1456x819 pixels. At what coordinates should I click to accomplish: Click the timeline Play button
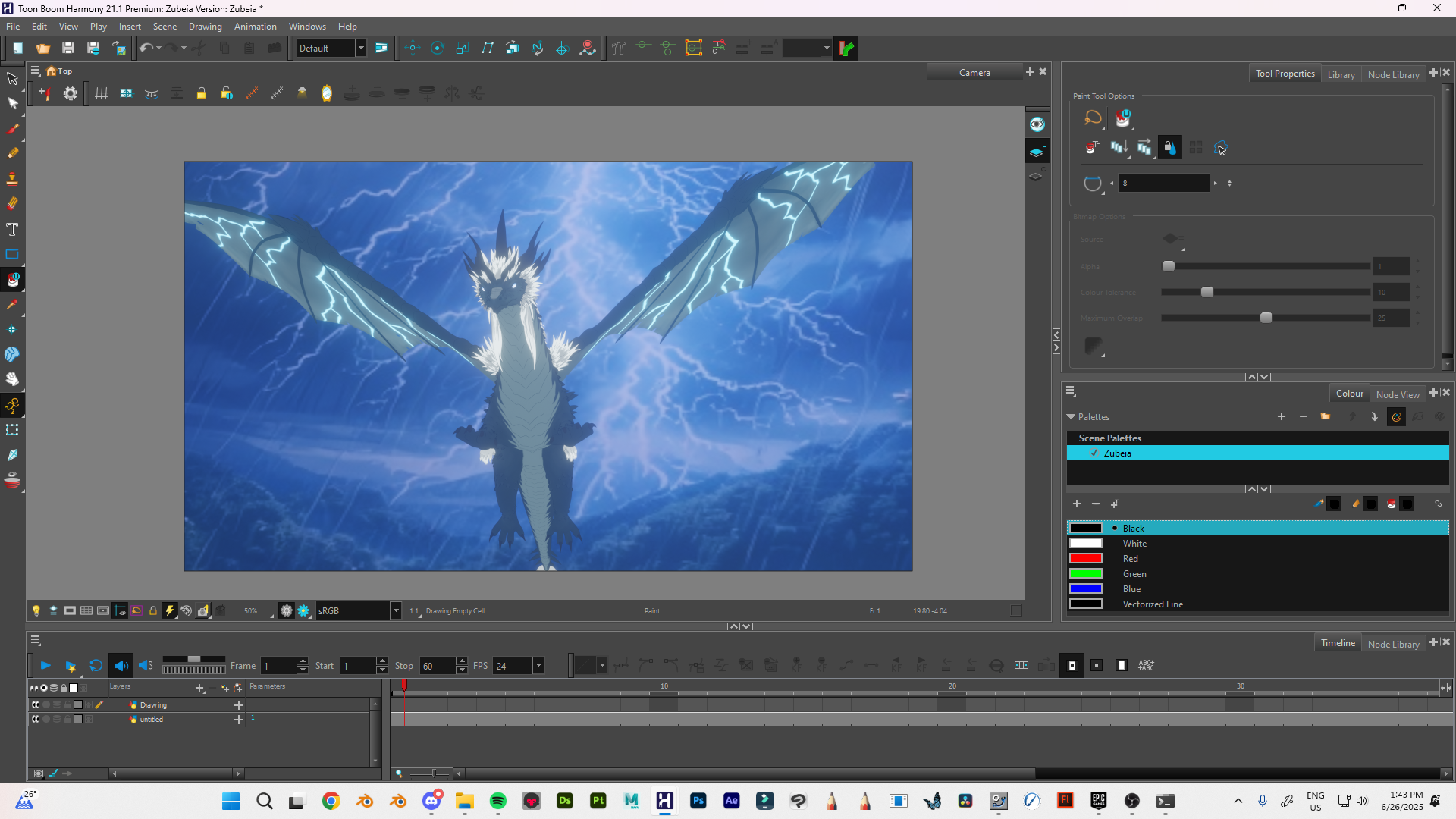45,665
